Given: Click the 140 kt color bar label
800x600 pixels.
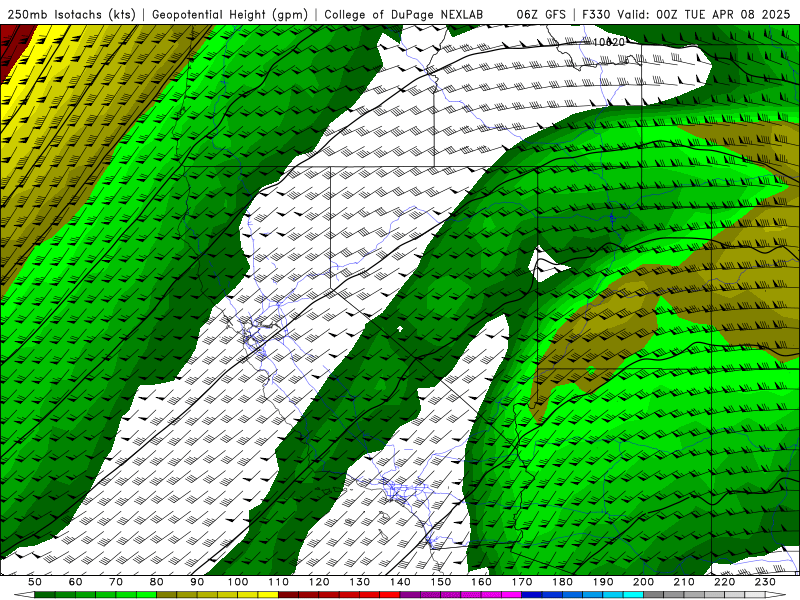Looking at the screenshot, I should tap(400, 582).
